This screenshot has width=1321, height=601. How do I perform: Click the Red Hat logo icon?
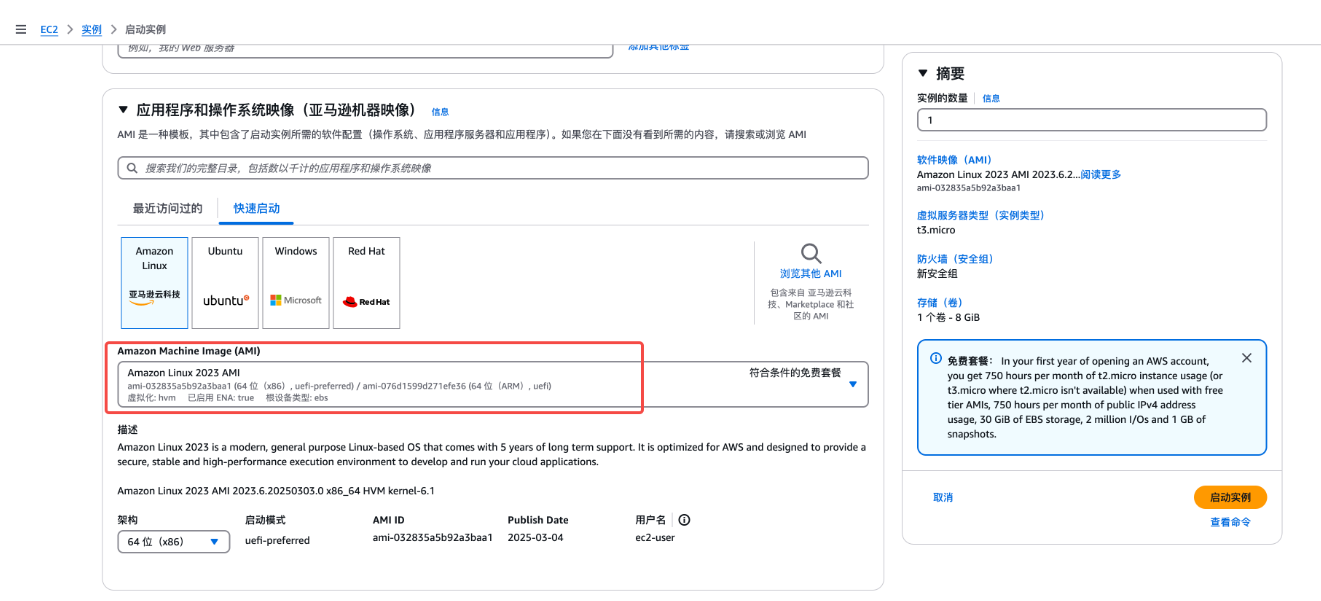[366, 300]
